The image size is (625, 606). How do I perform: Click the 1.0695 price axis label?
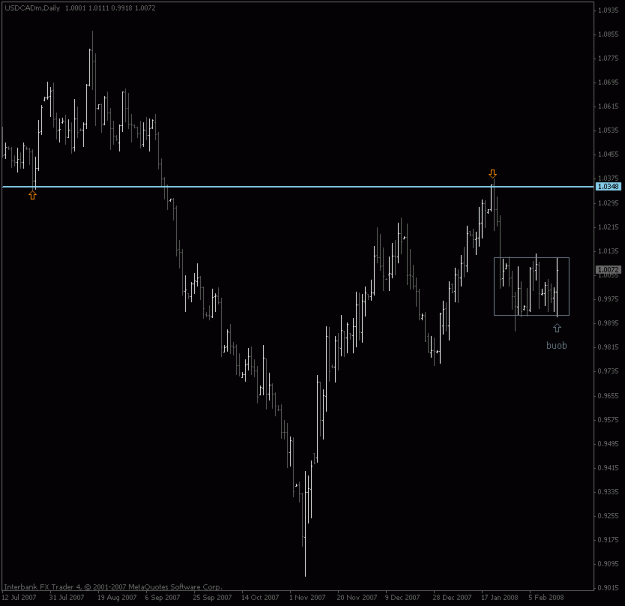tap(608, 82)
